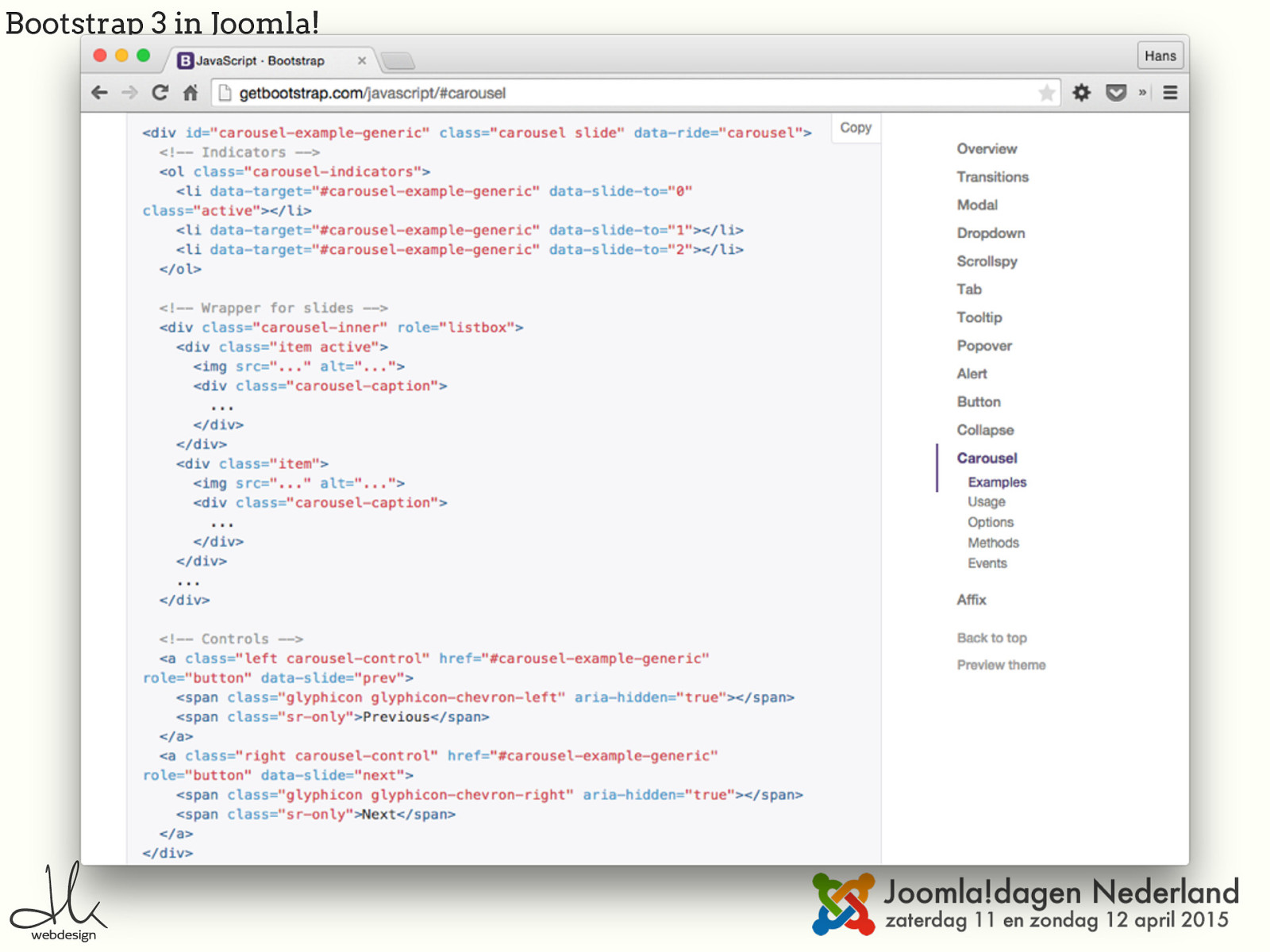Image resolution: width=1270 pixels, height=952 pixels.
Task: Open the home page via house icon
Action: (190, 93)
